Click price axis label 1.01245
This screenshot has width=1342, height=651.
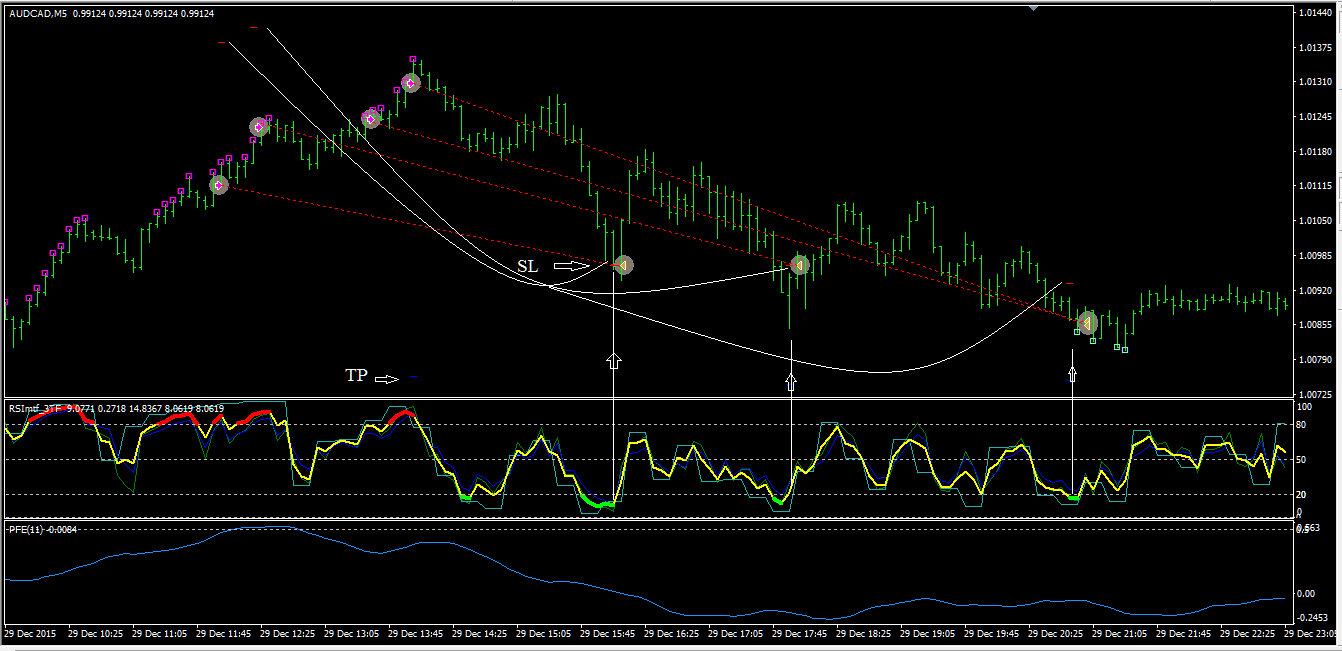pos(1314,117)
